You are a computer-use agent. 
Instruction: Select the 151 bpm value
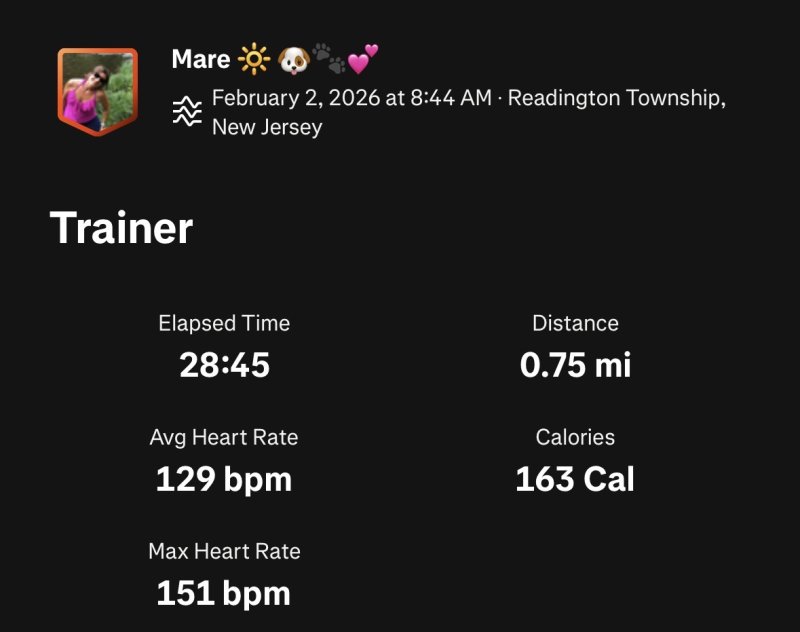point(224,594)
